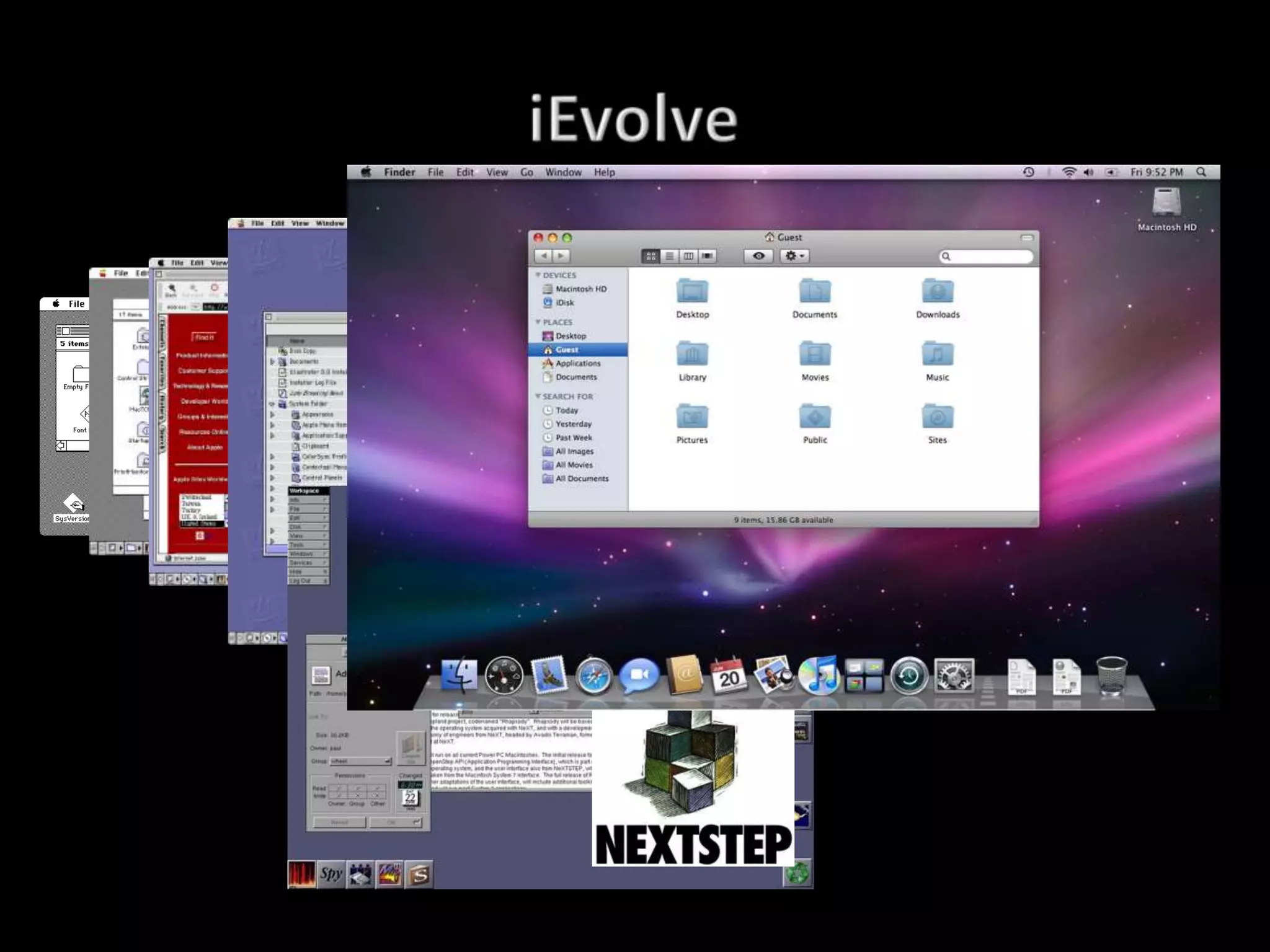Image resolution: width=1270 pixels, height=952 pixels.
Task: Open Finder from the Dock
Action: pos(459,676)
